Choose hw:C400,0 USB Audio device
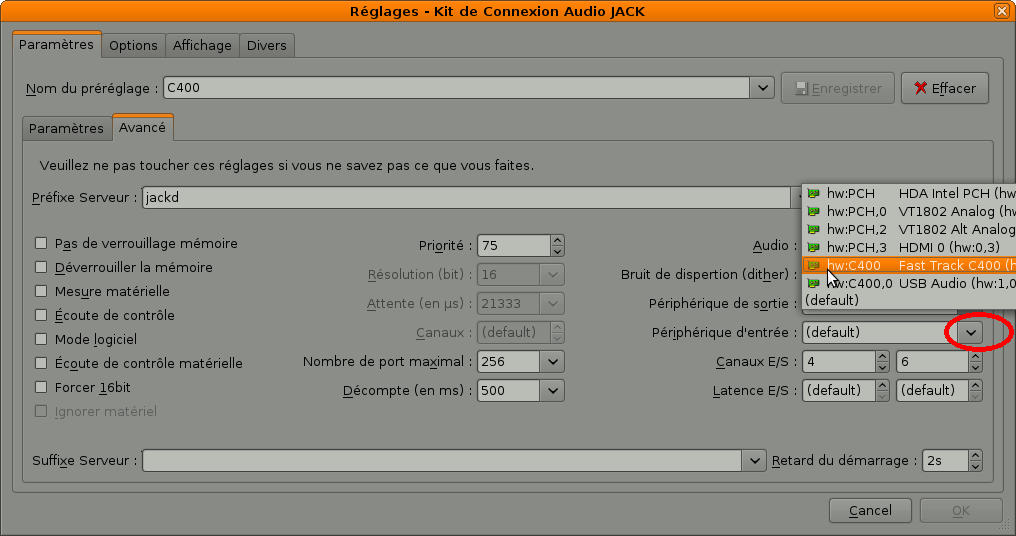Image resolution: width=1016 pixels, height=536 pixels. click(x=910, y=283)
